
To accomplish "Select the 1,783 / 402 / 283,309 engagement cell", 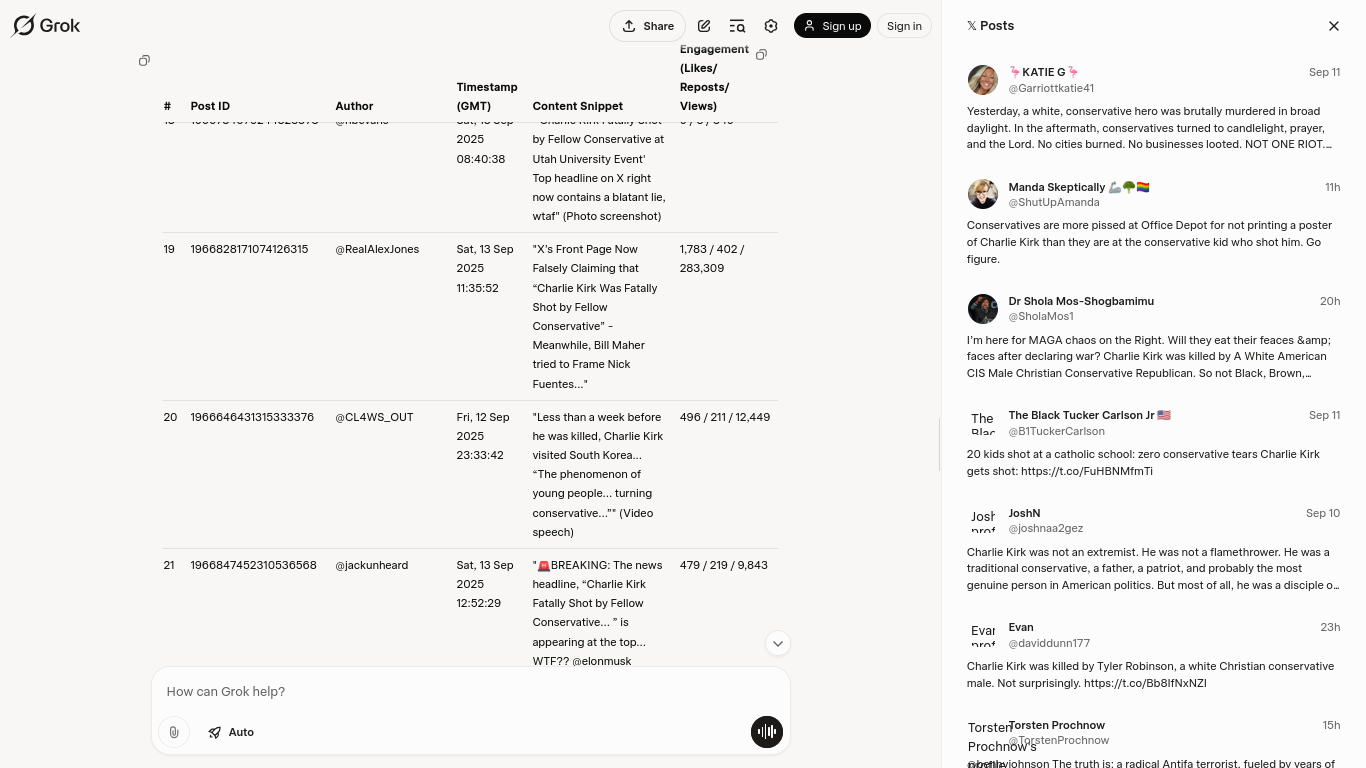I will click(712, 258).
